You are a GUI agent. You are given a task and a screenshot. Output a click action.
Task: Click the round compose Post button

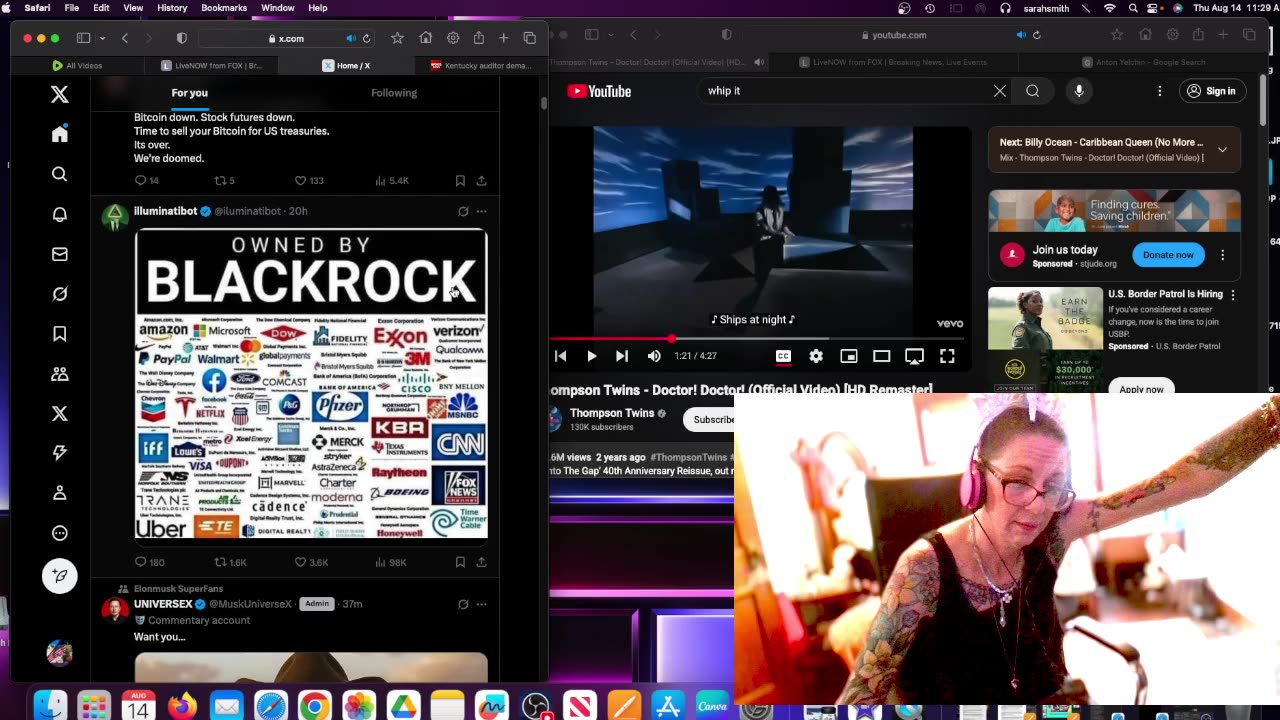coord(60,575)
